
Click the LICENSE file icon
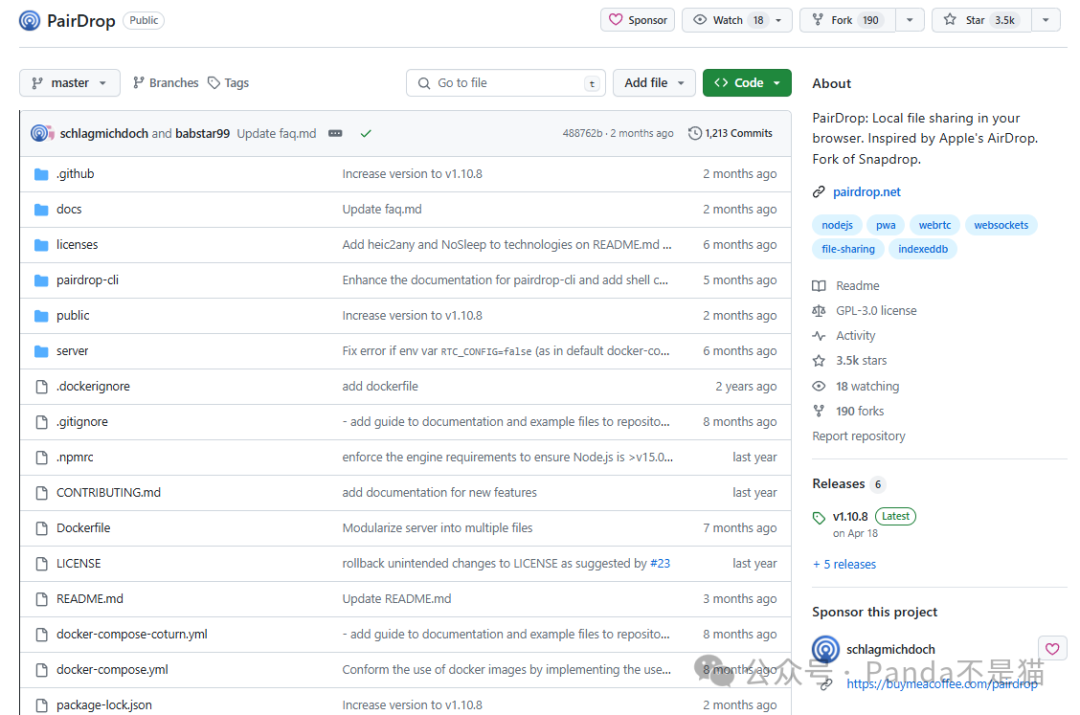(x=41, y=563)
